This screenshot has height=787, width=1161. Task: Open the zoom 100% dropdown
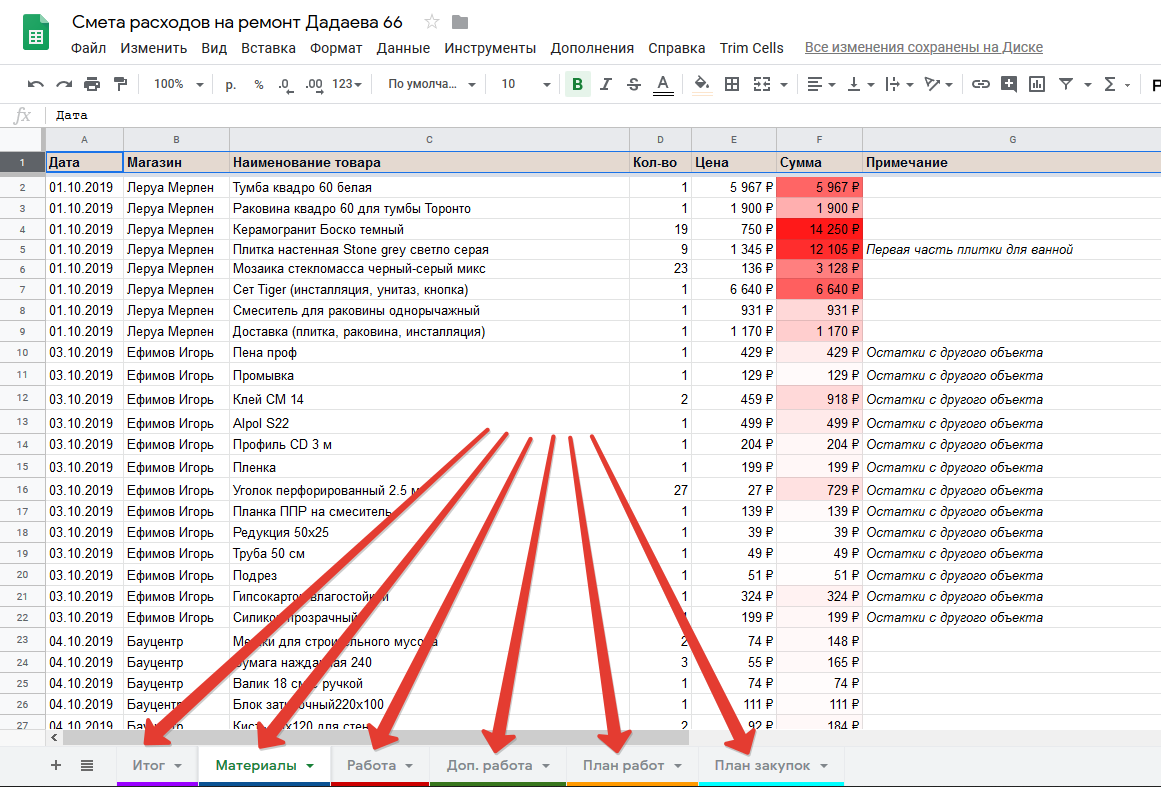[x=178, y=84]
